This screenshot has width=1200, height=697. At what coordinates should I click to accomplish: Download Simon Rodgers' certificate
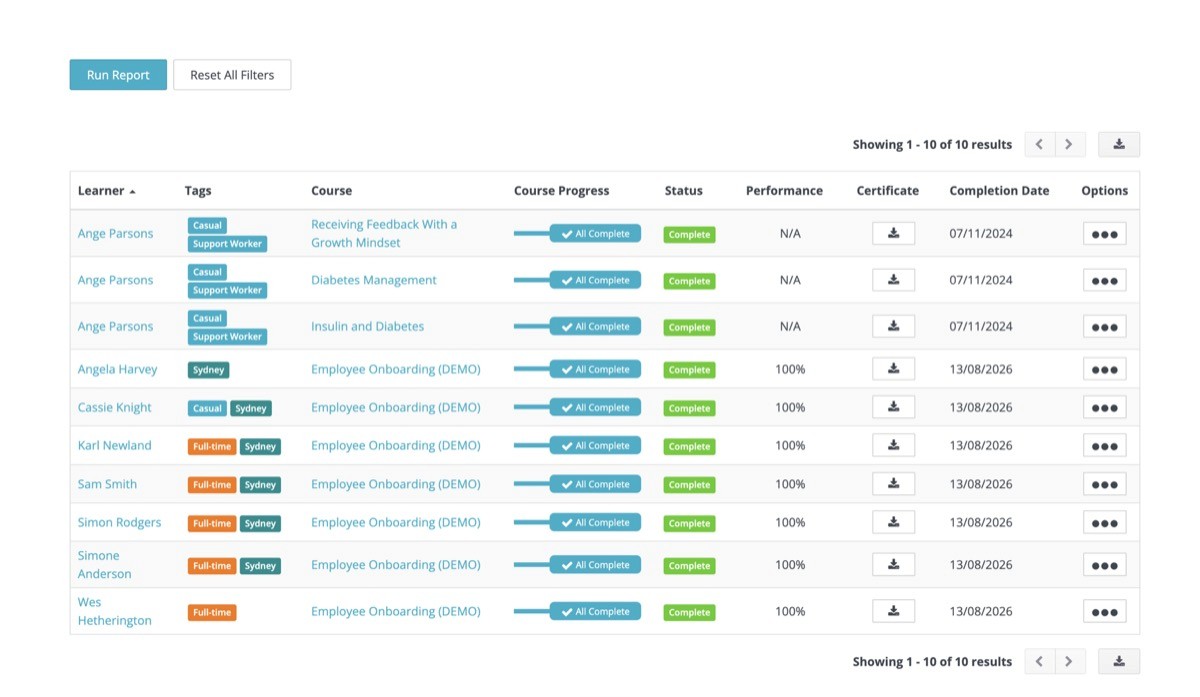tap(893, 522)
